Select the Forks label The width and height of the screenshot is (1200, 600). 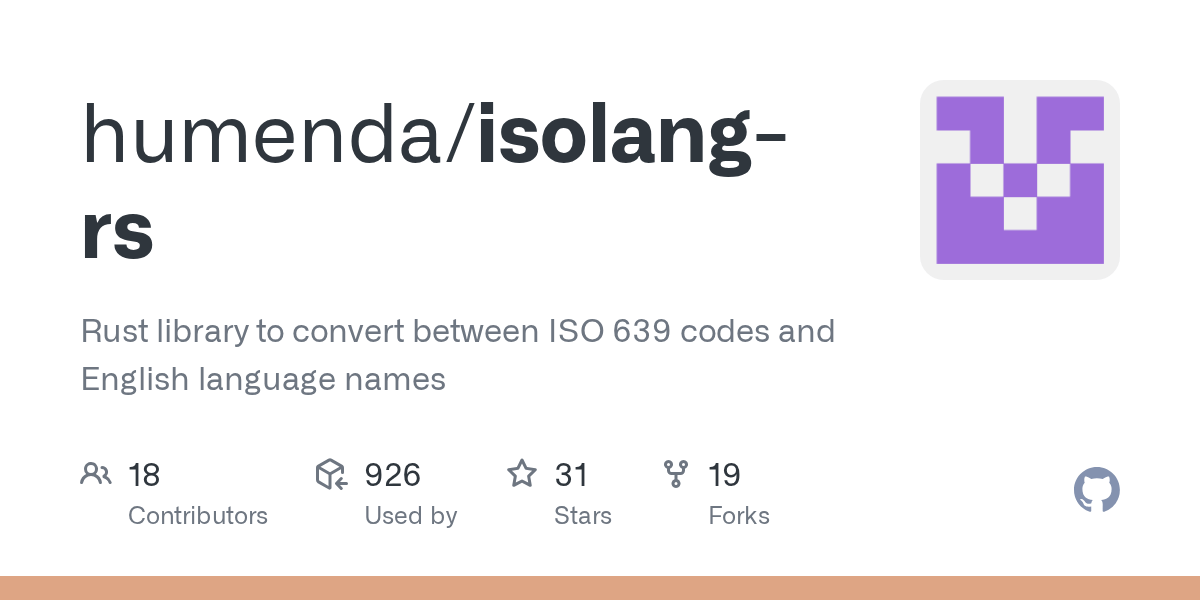[739, 516]
